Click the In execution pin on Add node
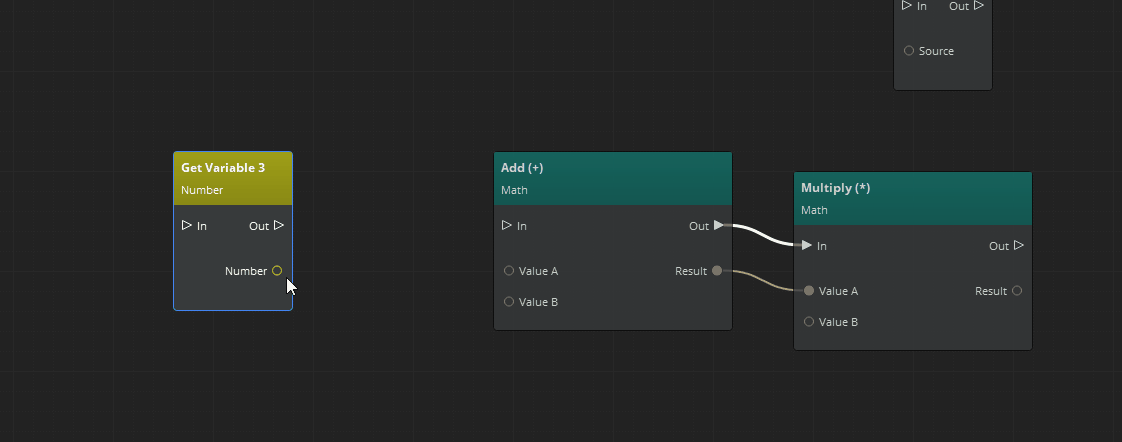This screenshot has height=442, width=1122. 507,225
